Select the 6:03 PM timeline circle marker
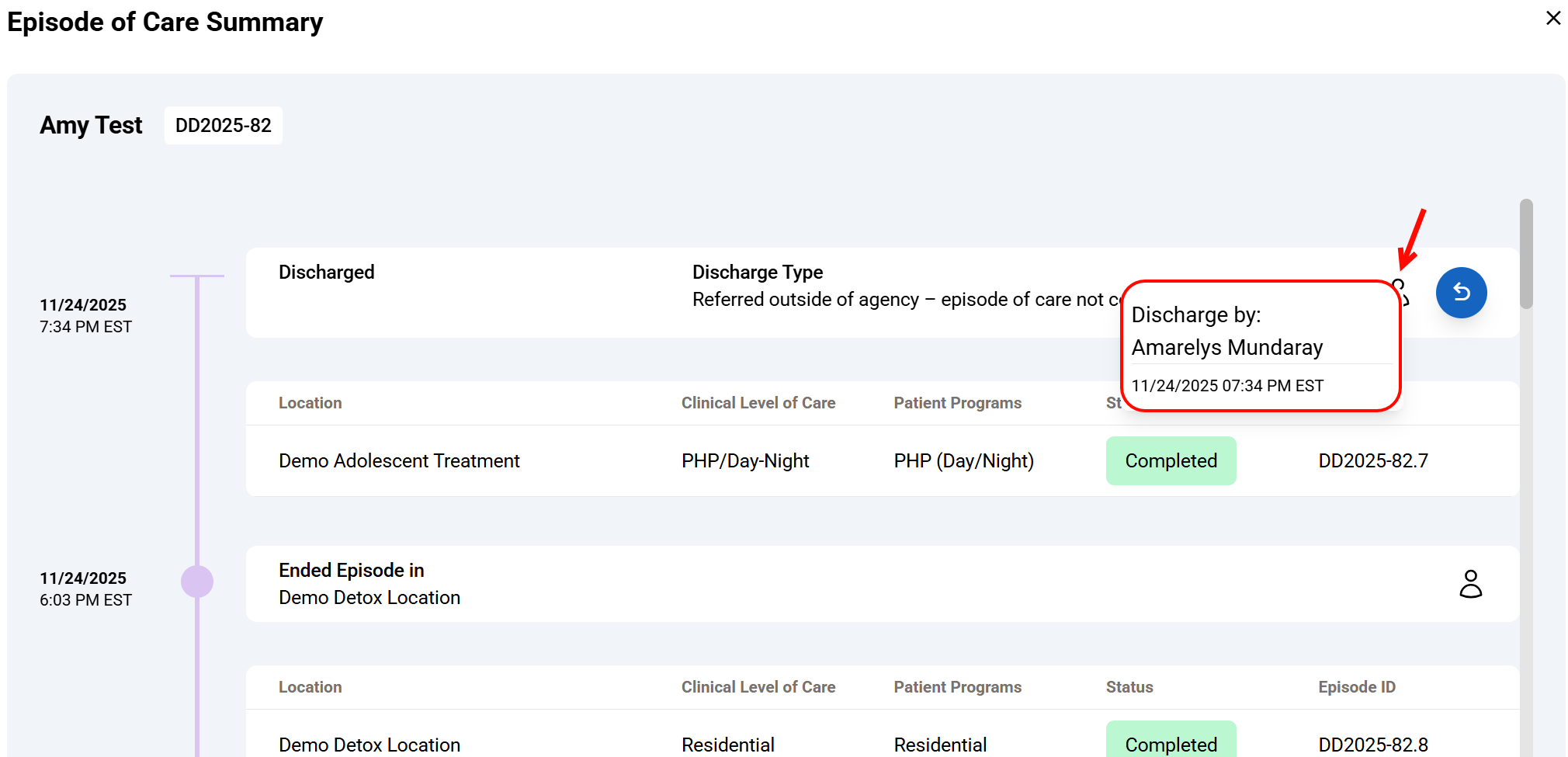The image size is (1568, 757). tap(197, 582)
